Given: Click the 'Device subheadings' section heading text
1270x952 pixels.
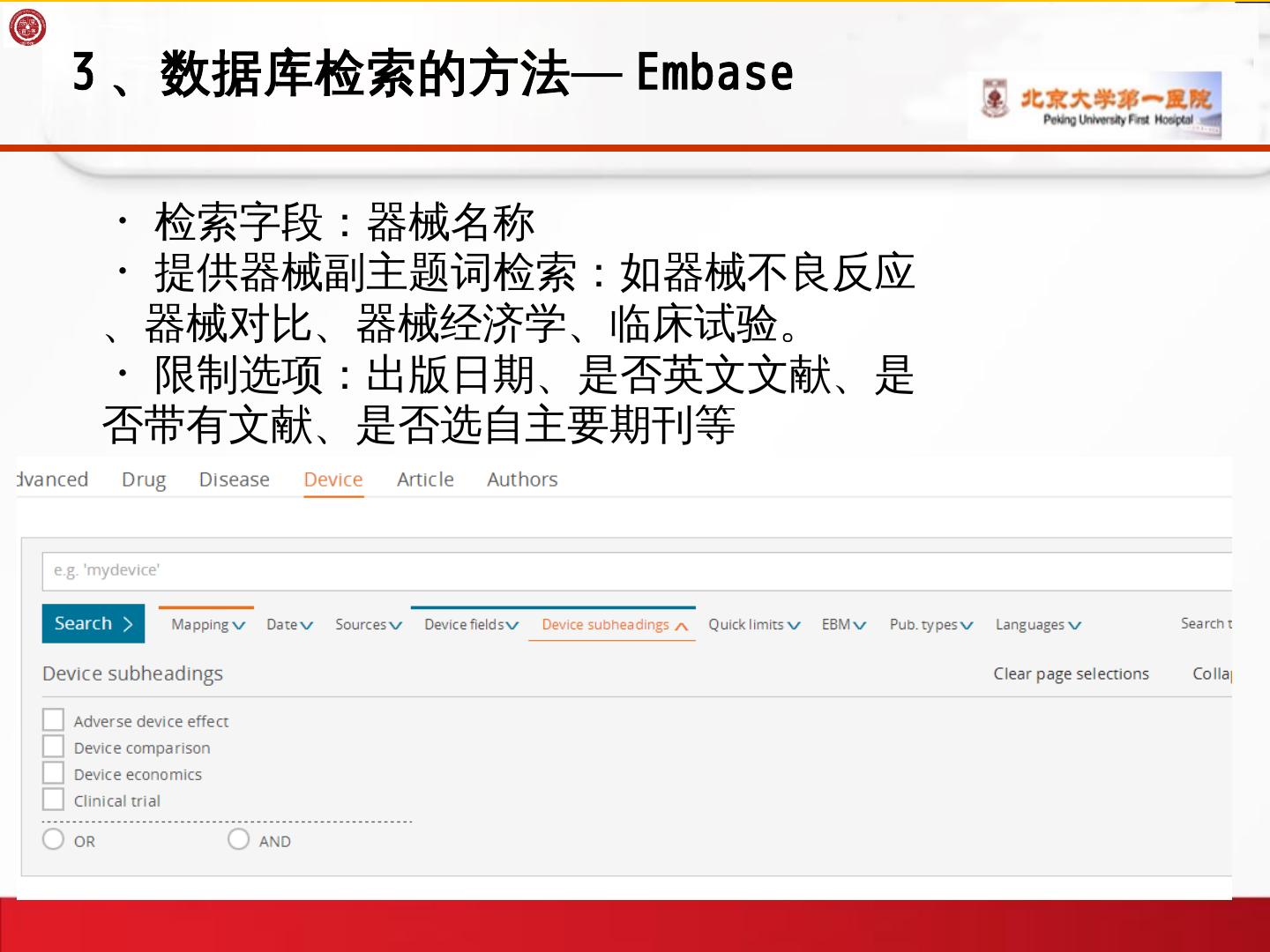Looking at the screenshot, I should (133, 674).
